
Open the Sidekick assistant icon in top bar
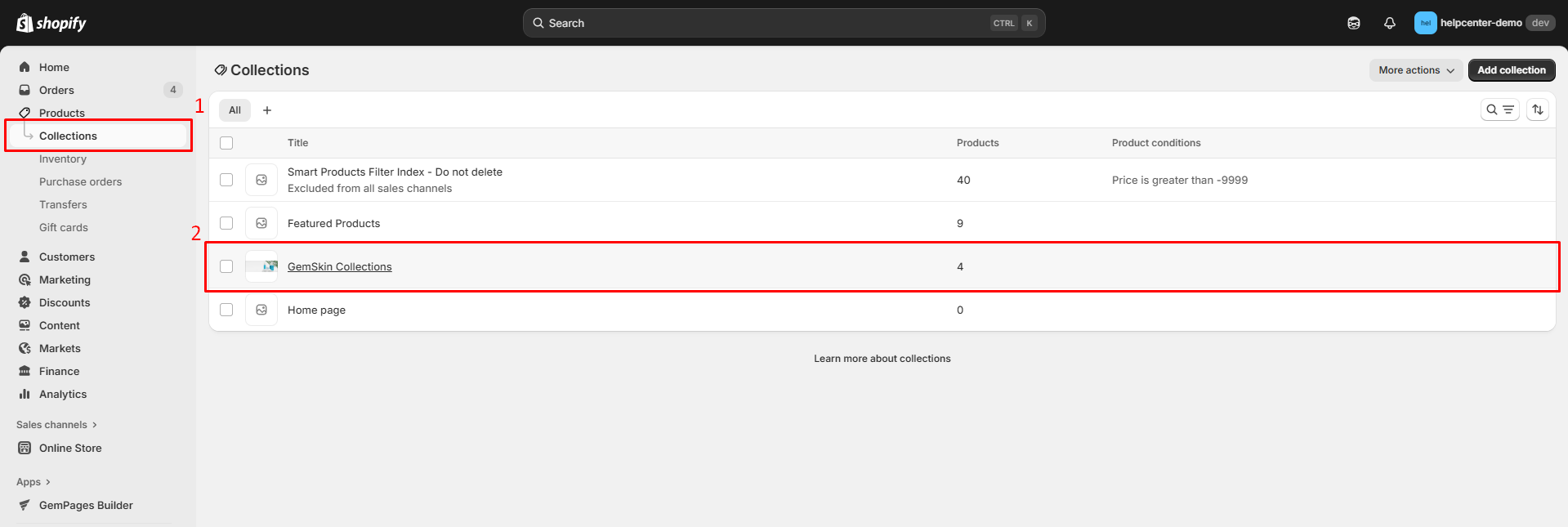(x=1354, y=23)
